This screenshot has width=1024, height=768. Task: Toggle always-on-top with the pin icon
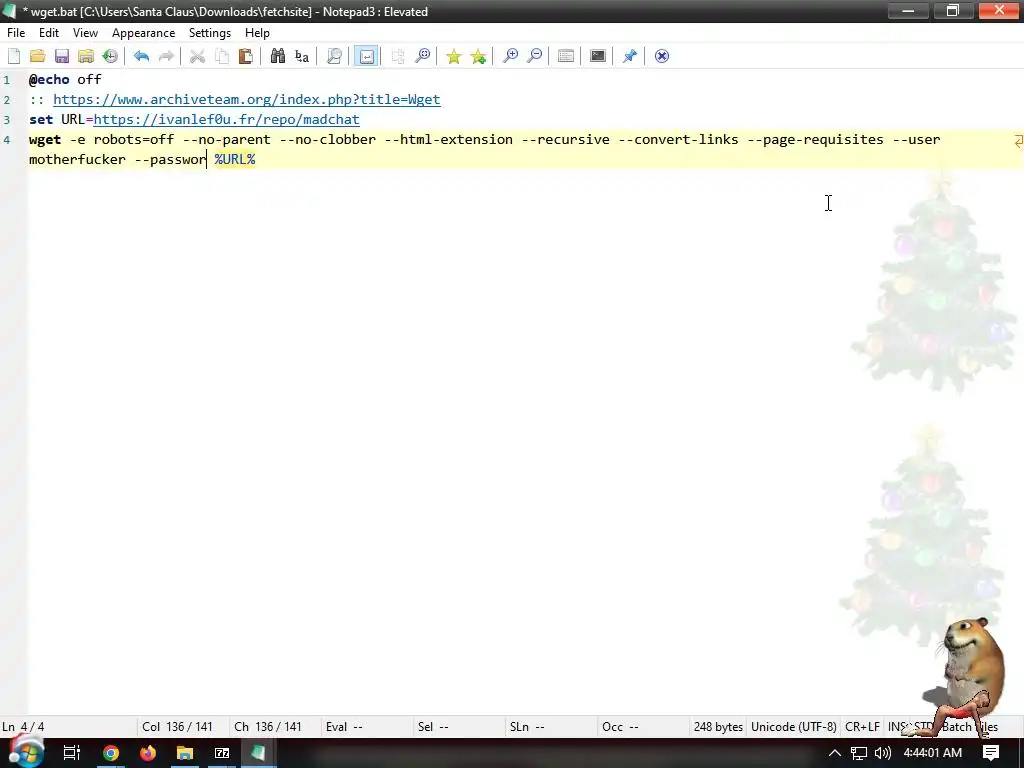[x=630, y=56]
